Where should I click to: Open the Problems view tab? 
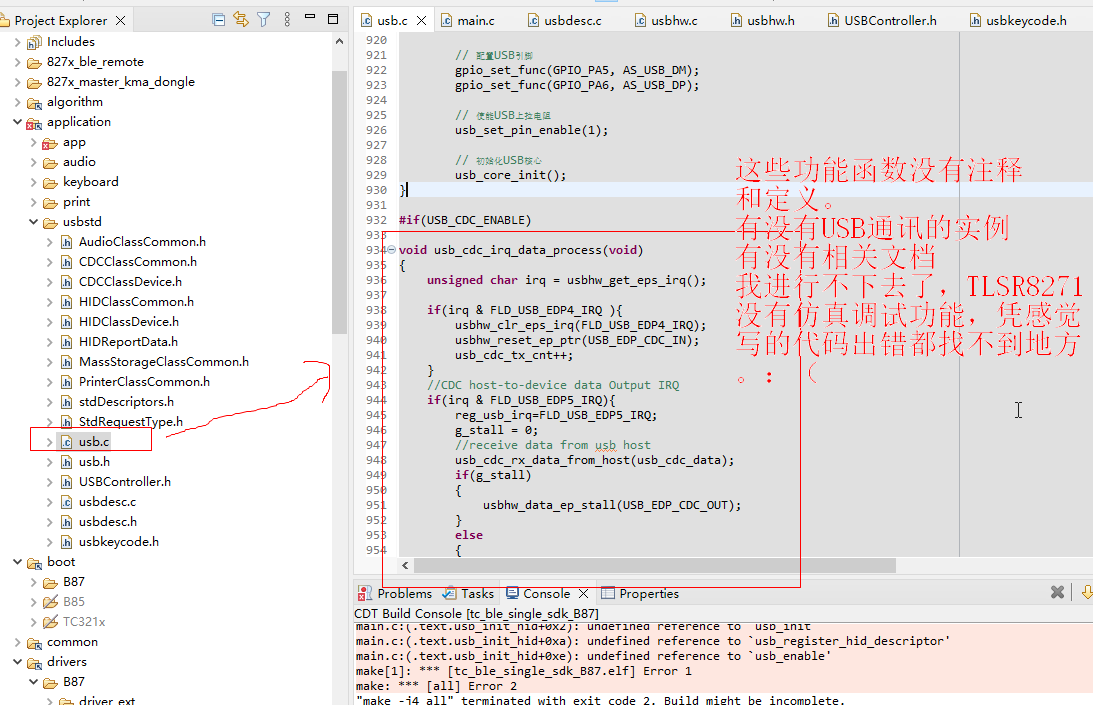pyautogui.click(x=396, y=593)
